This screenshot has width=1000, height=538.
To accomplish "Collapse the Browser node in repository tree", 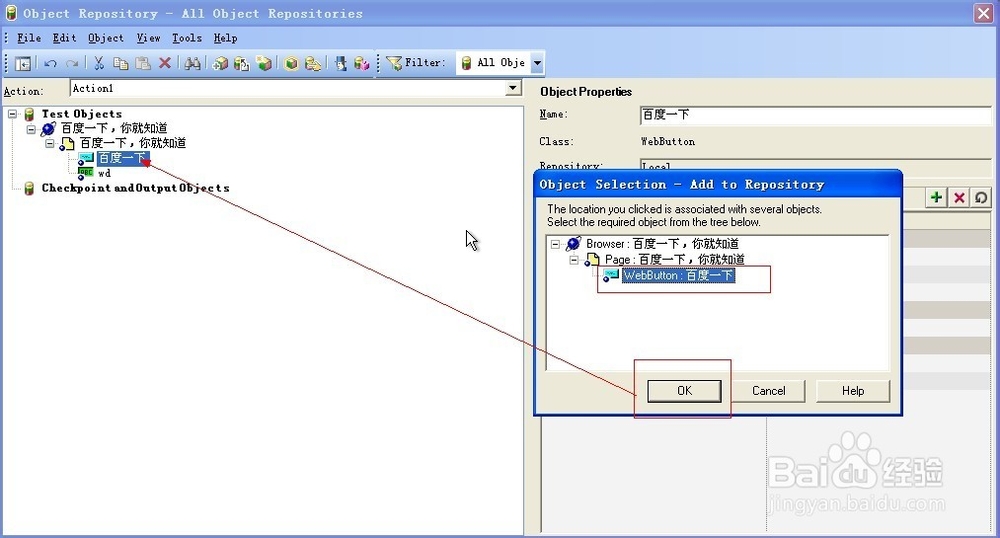I will pyautogui.click(x=31, y=129).
